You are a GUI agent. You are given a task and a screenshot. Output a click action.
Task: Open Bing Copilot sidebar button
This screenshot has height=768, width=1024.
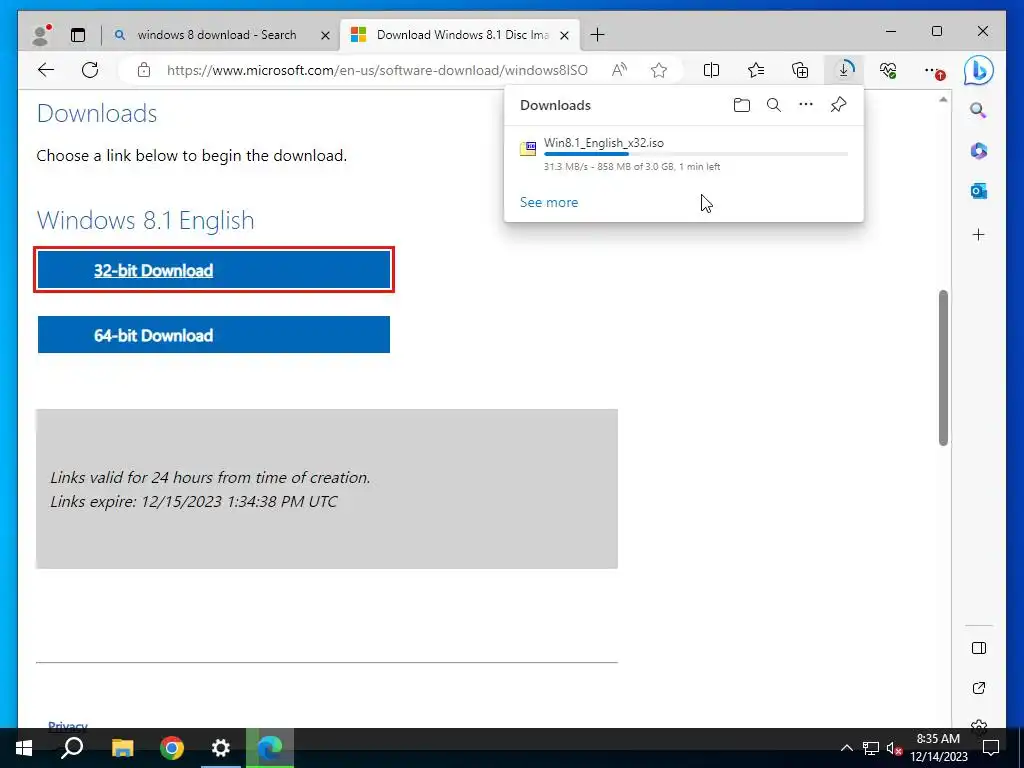tap(978, 70)
